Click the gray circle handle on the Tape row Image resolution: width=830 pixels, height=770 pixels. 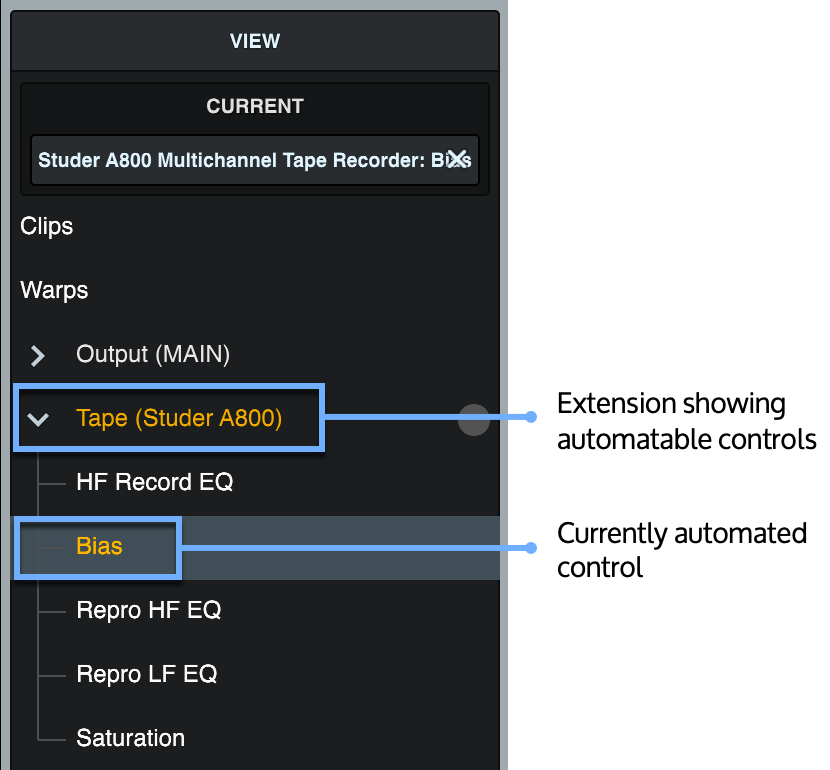tap(474, 419)
